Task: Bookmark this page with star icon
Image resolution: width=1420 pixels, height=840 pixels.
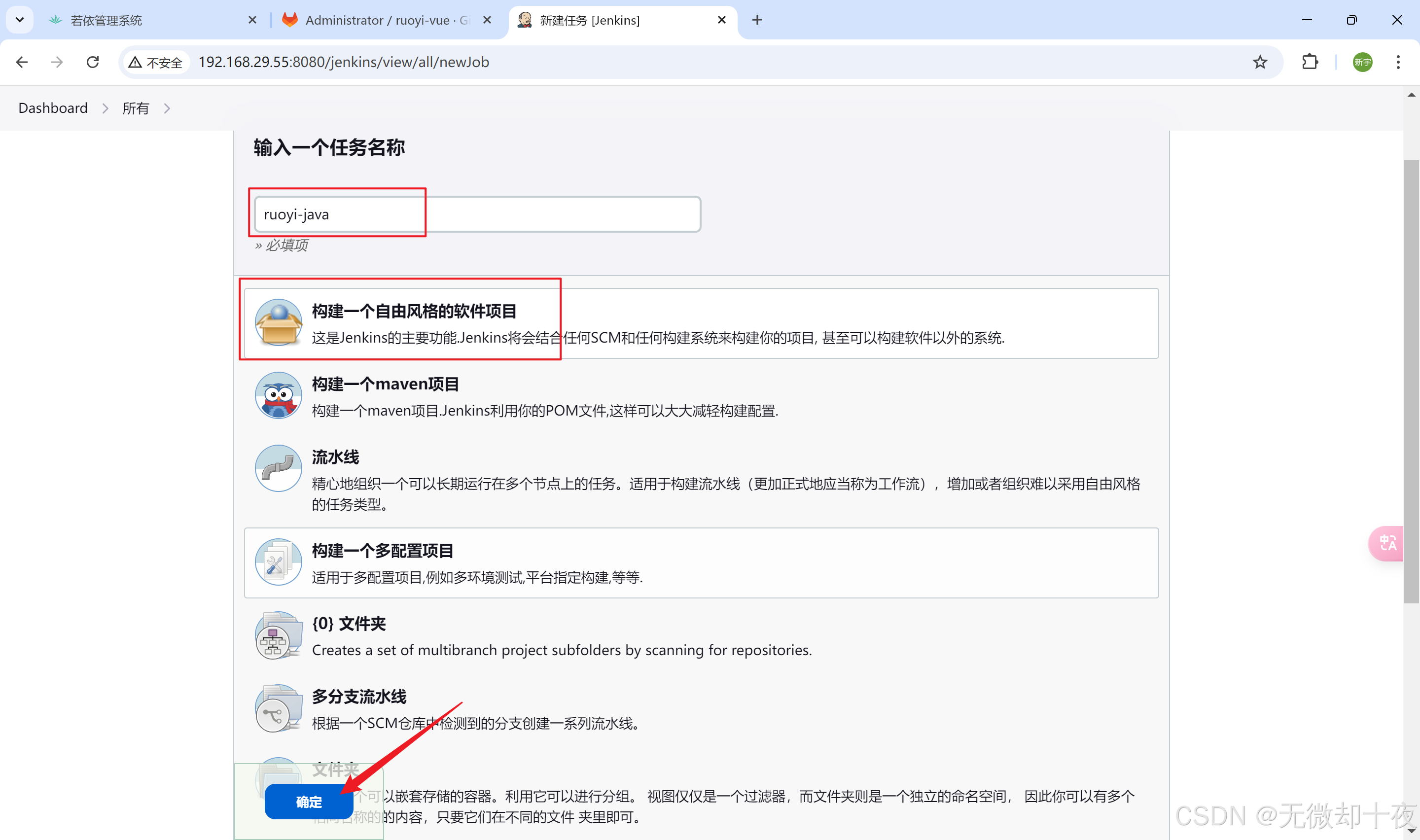Action: click(x=1260, y=62)
